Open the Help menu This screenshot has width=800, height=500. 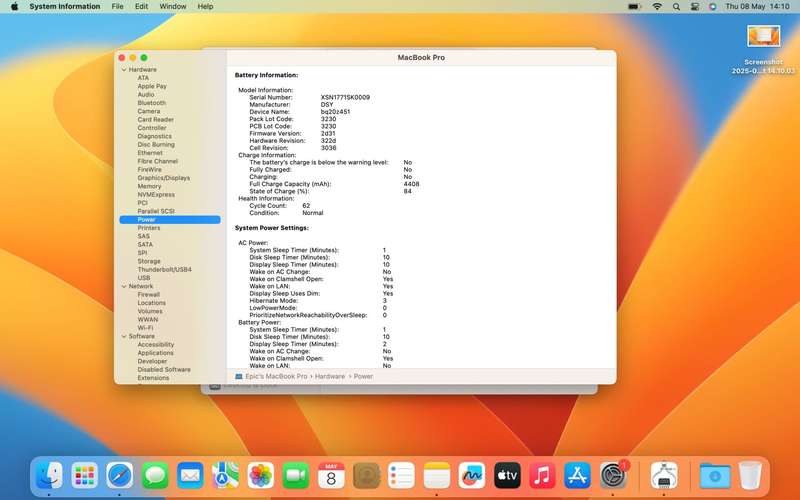(205, 7)
